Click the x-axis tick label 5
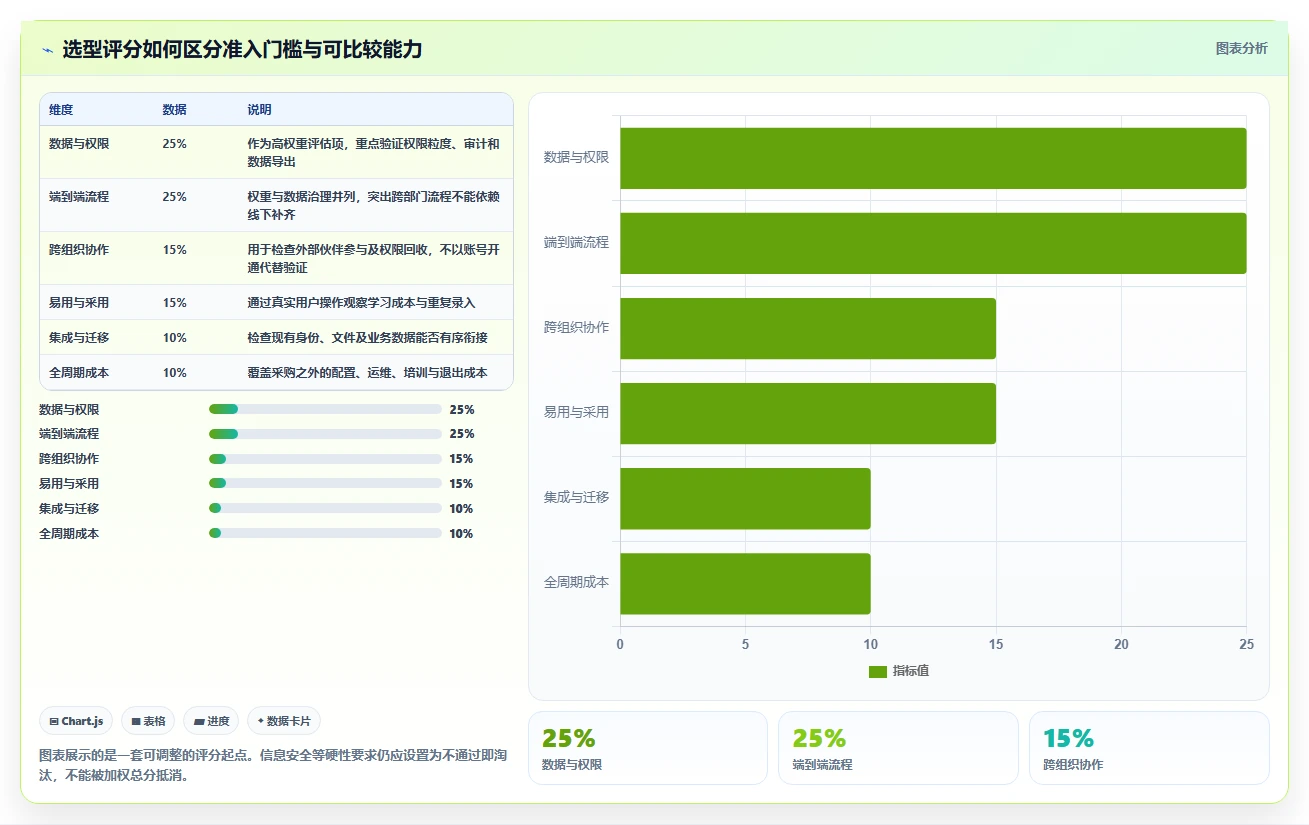 [745, 645]
